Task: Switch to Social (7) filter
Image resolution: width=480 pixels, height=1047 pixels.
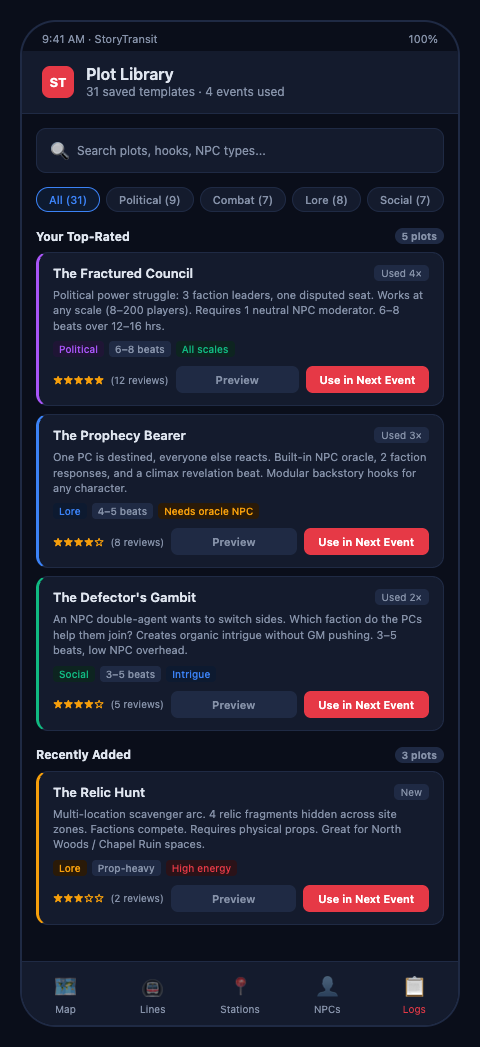Action: (x=405, y=200)
